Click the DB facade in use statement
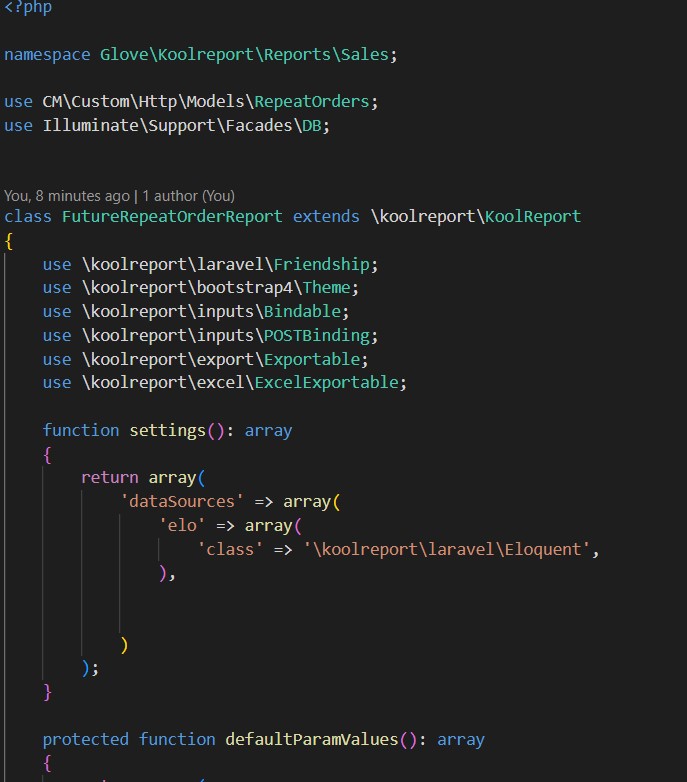This screenshot has height=782, width=687. coord(315,126)
